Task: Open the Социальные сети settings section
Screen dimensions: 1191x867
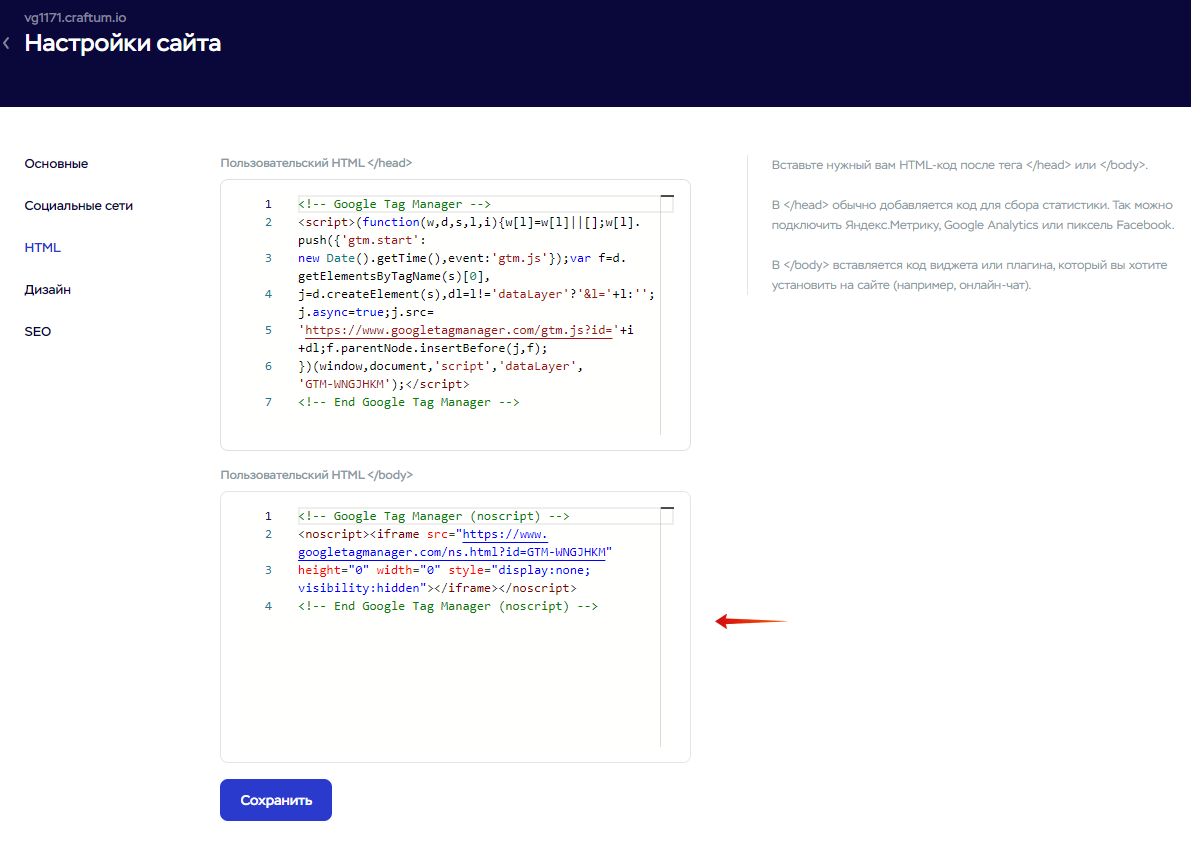Action: coord(78,205)
